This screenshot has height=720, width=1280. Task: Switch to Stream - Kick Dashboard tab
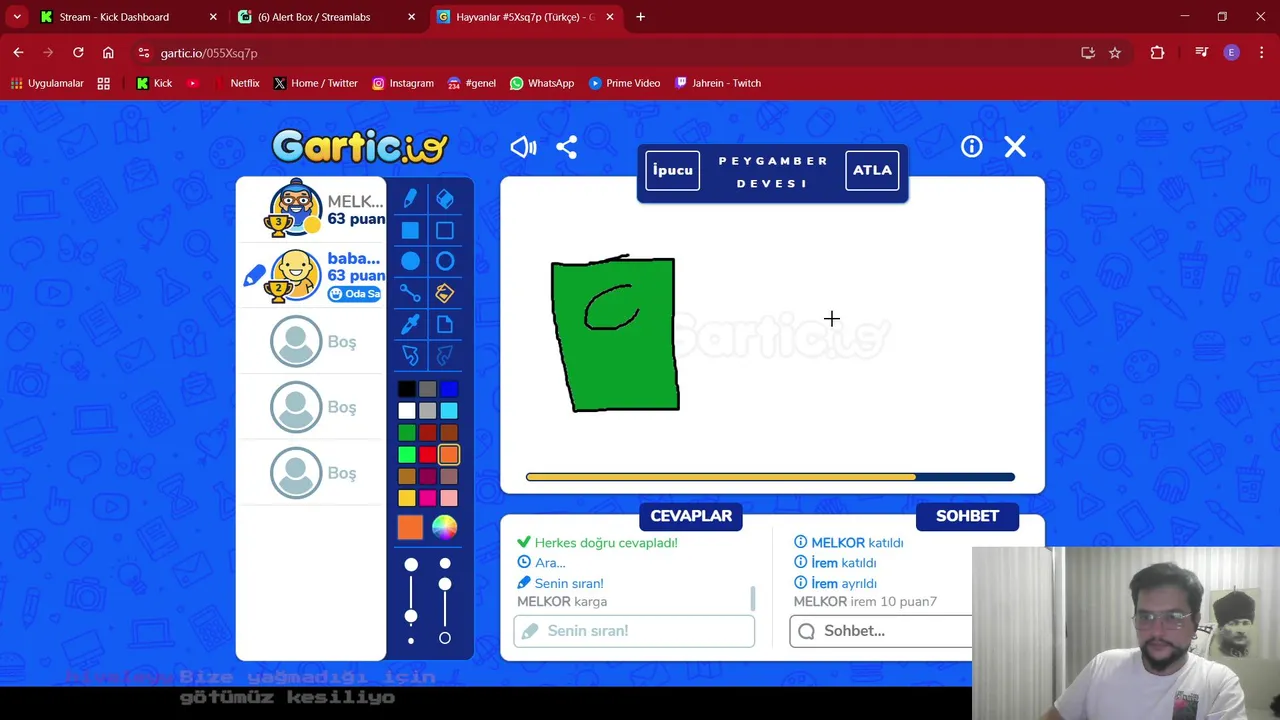[128, 17]
